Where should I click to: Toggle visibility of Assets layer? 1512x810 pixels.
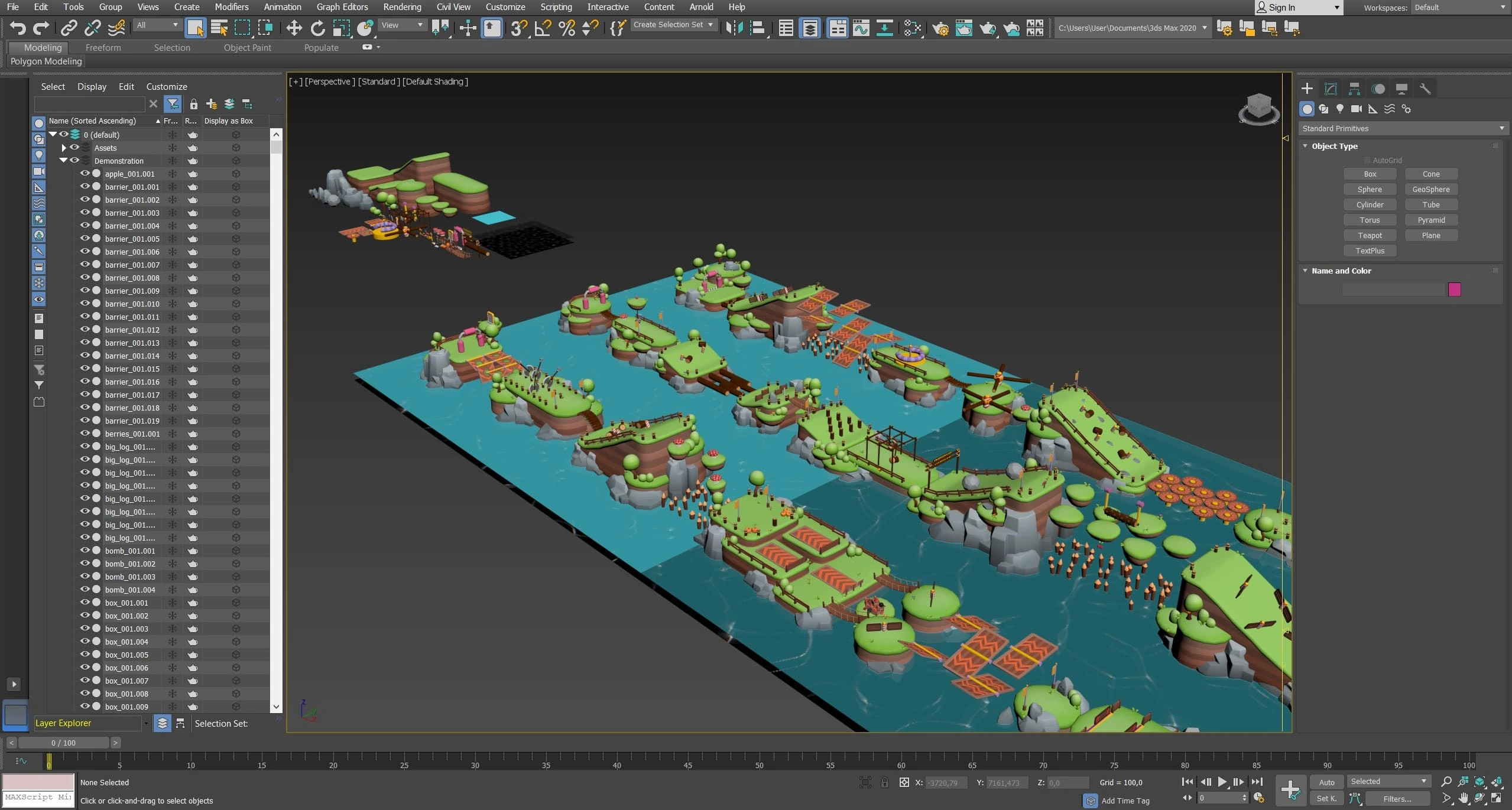pyautogui.click(x=74, y=148)
